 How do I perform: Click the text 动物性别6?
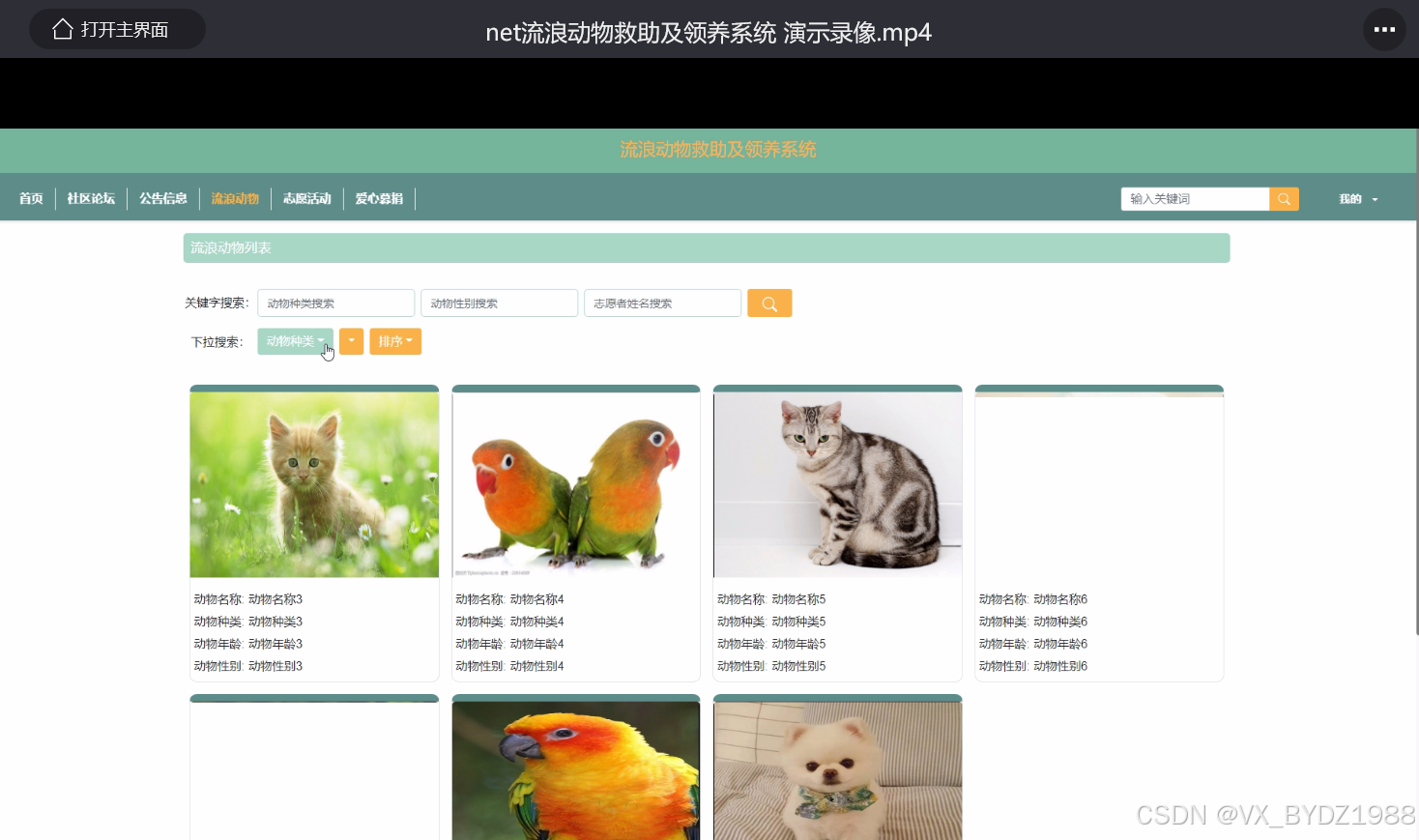pyautogui.click(x=1060, y=666)
